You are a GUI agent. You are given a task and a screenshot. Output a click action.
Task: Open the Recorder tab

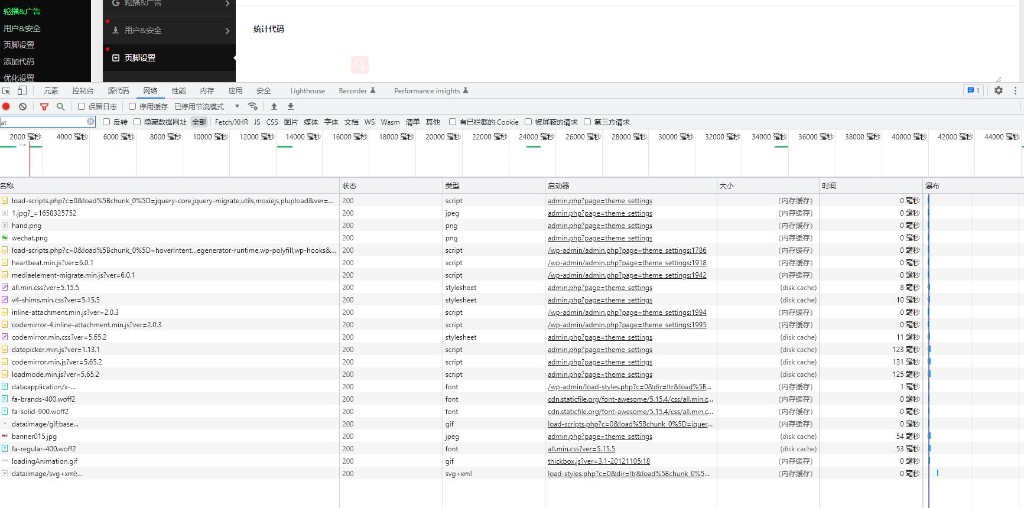pyautogui.click(x=357, y=91)
